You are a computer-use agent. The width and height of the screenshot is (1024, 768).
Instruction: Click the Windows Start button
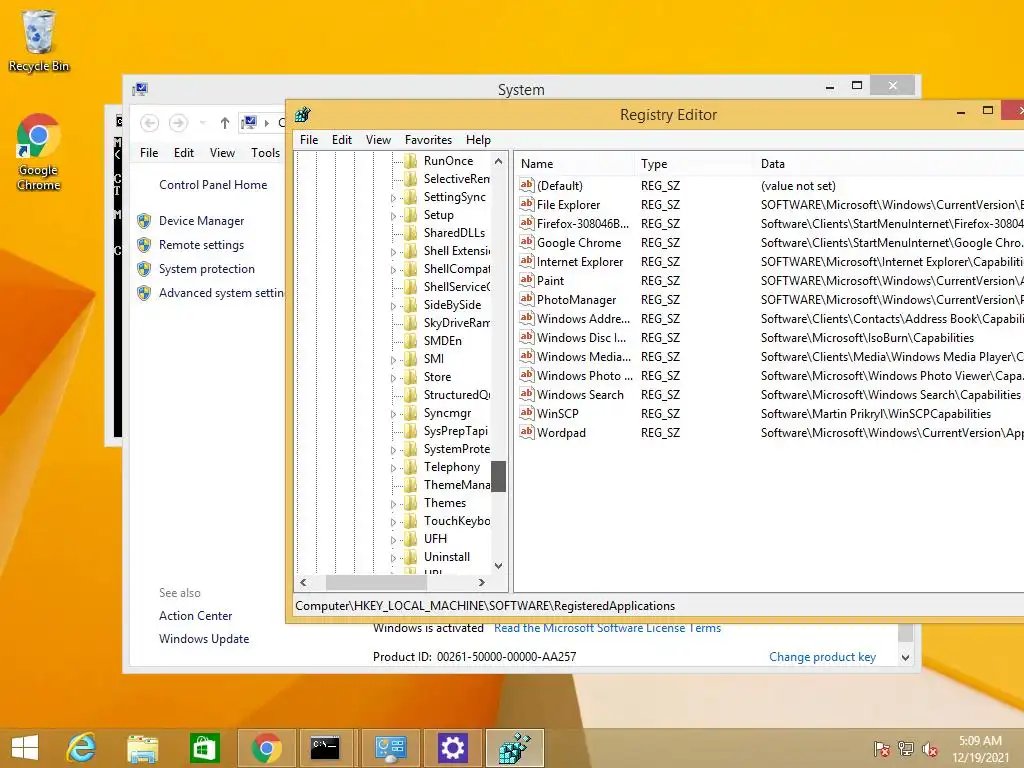pos(25,748)
